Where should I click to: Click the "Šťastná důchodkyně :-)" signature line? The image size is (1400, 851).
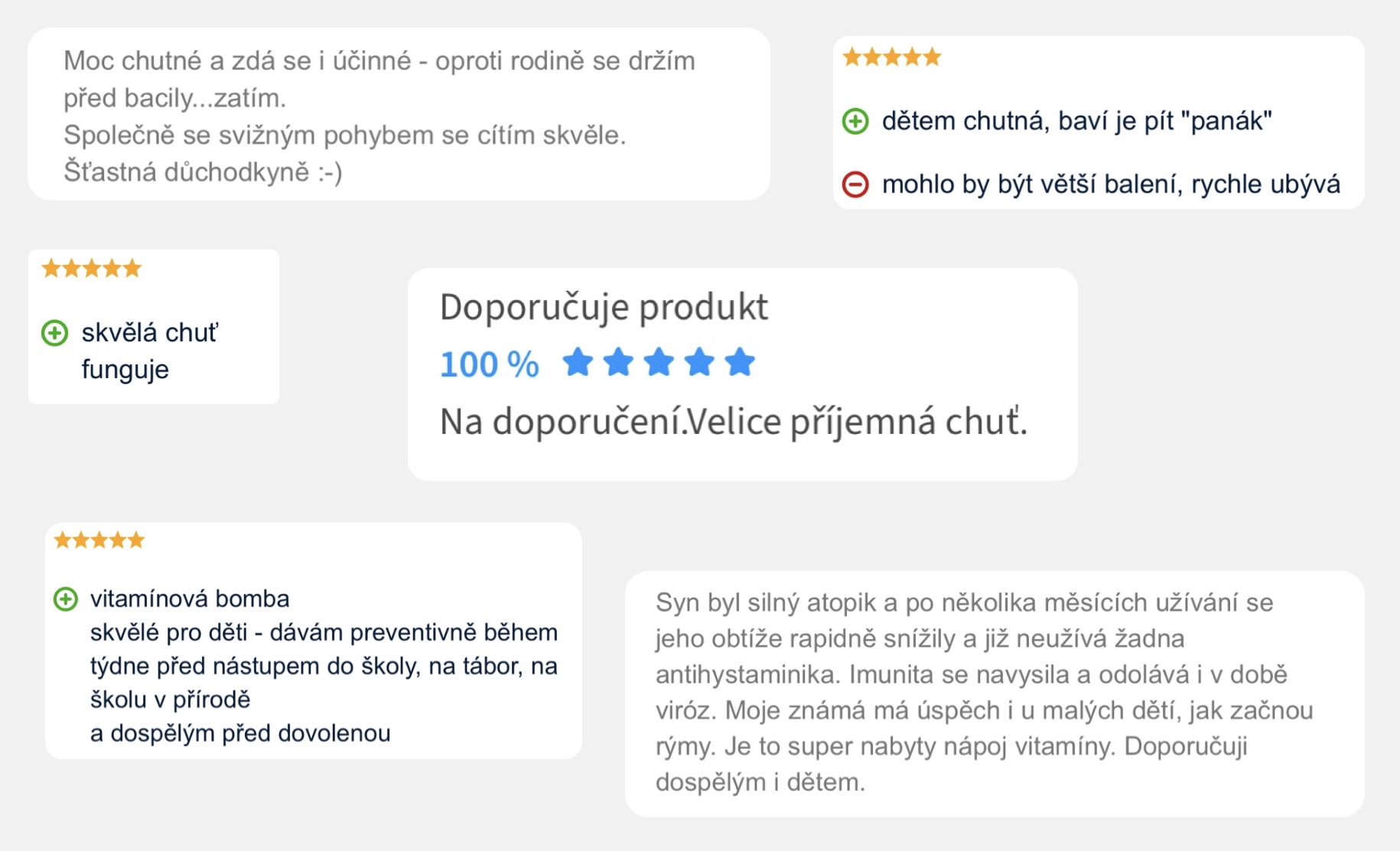pyautogui.click(x=203, y=172)
